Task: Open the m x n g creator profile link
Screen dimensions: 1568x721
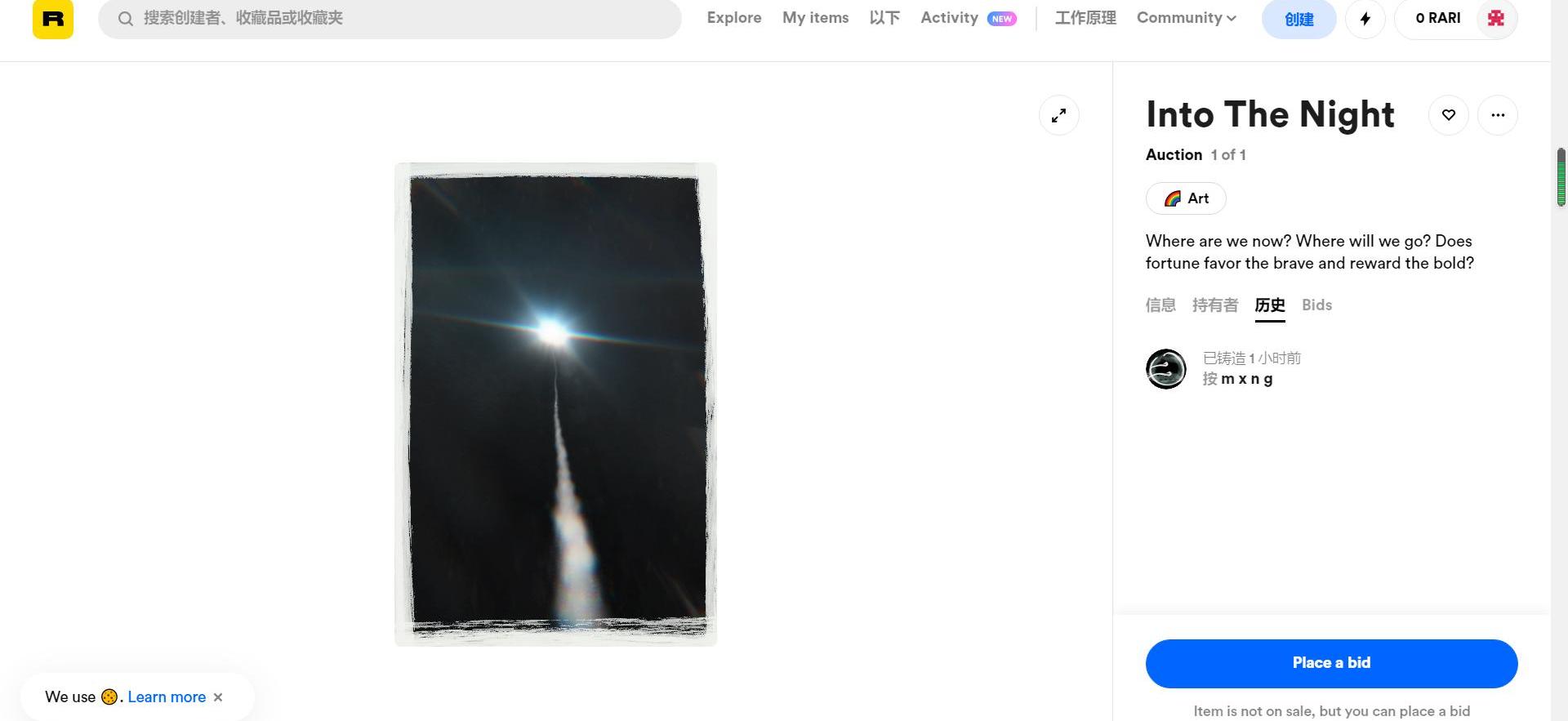Action: [x=1246, y=379]
